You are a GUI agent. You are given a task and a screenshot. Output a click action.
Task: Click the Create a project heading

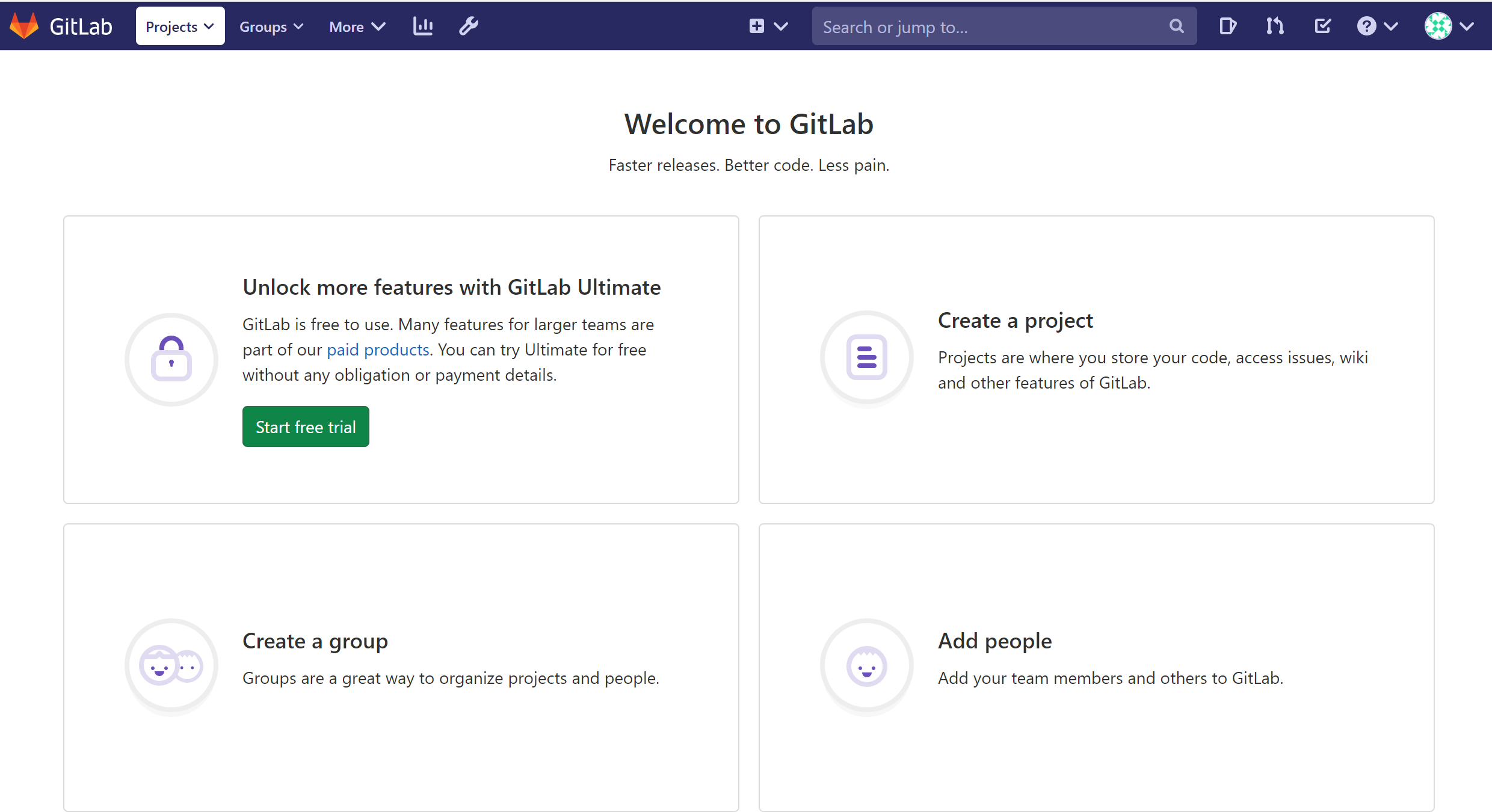tap(1015, 321)
